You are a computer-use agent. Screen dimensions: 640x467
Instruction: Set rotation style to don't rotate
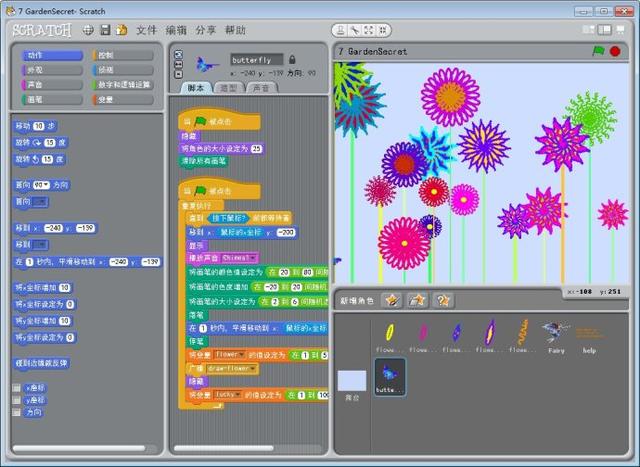[179, 74]
